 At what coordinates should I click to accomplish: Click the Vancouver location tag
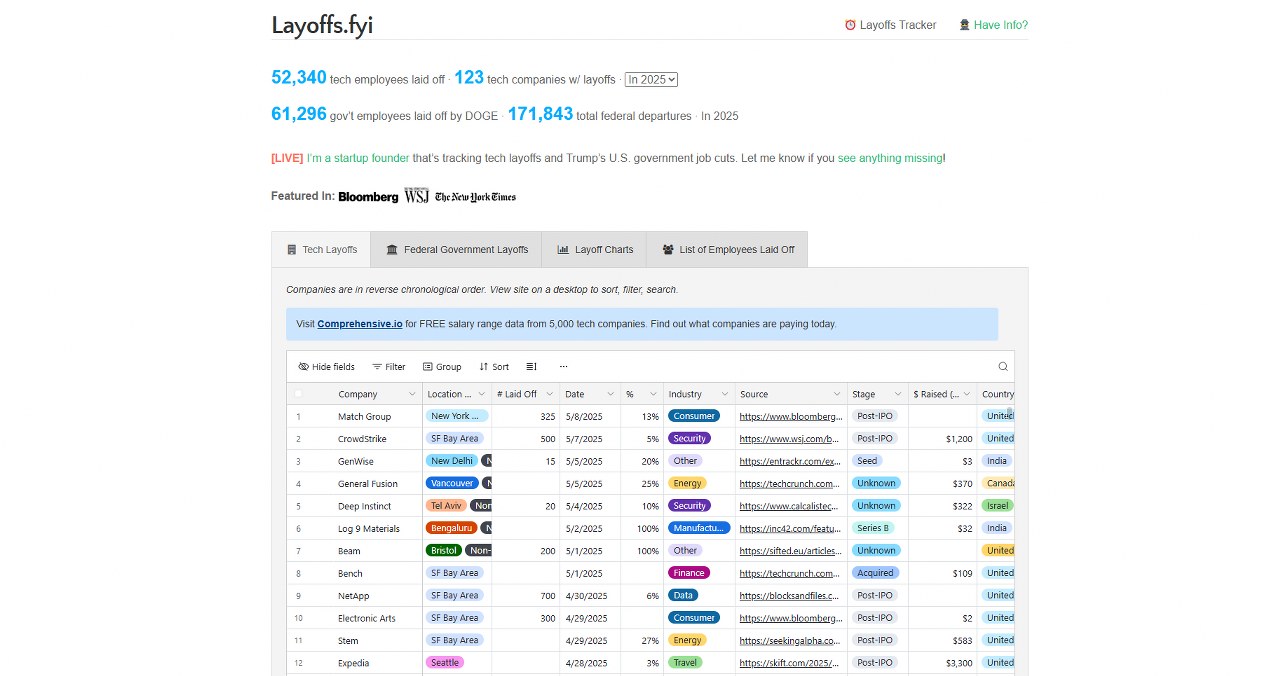452,483
